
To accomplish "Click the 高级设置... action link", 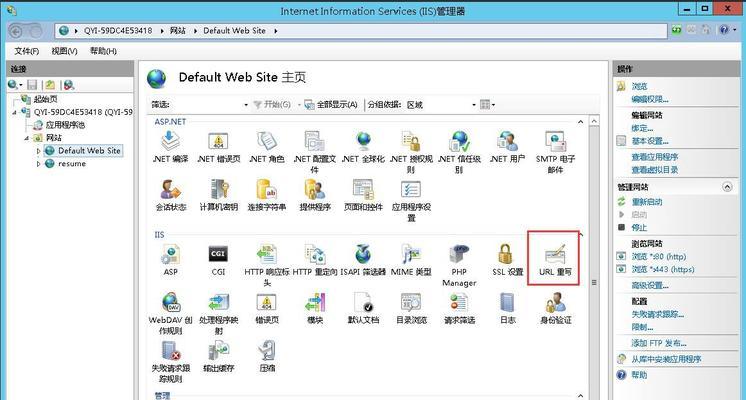I will pos(650,285).
